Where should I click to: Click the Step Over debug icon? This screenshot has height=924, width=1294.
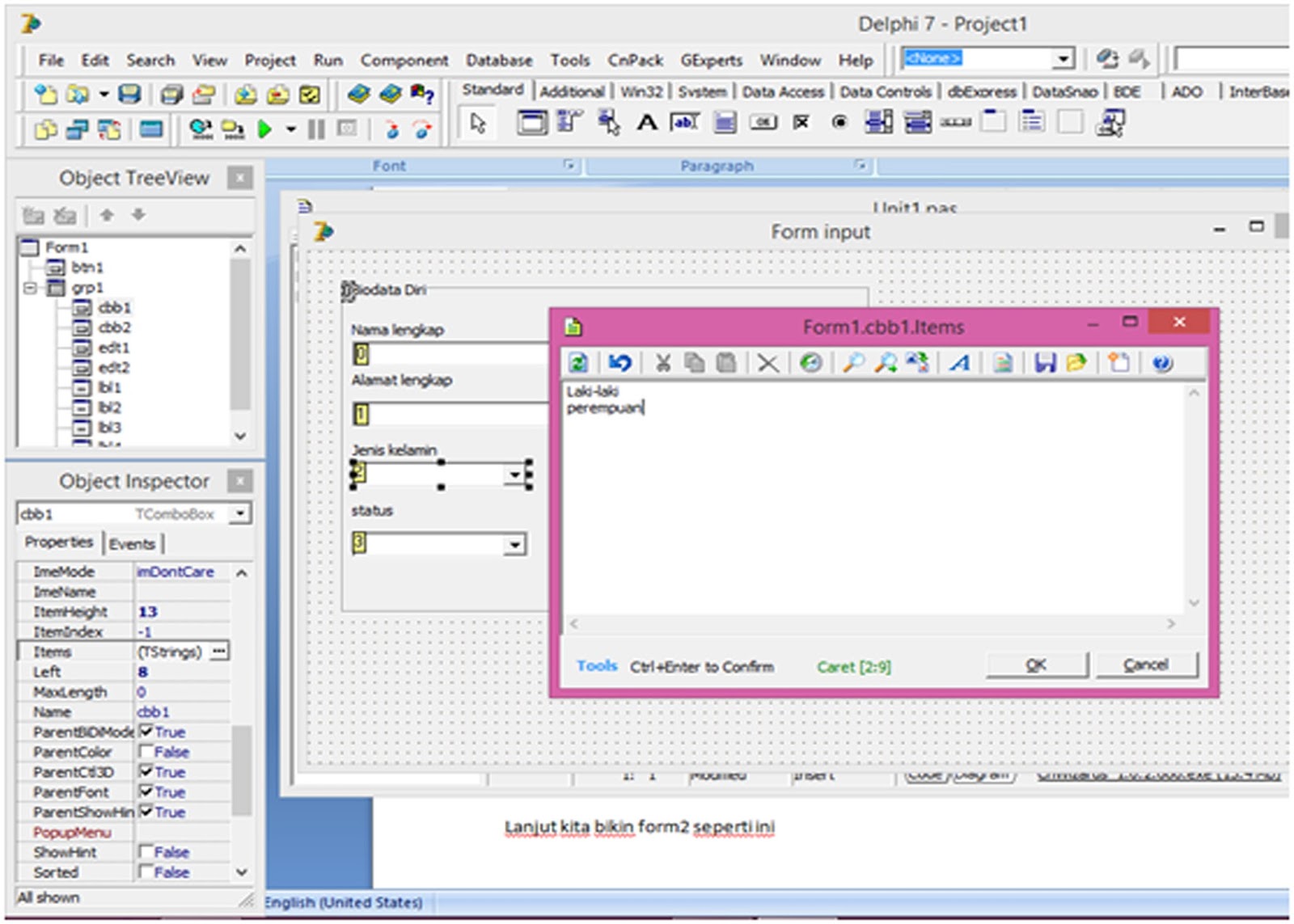[x=423, y=129]
